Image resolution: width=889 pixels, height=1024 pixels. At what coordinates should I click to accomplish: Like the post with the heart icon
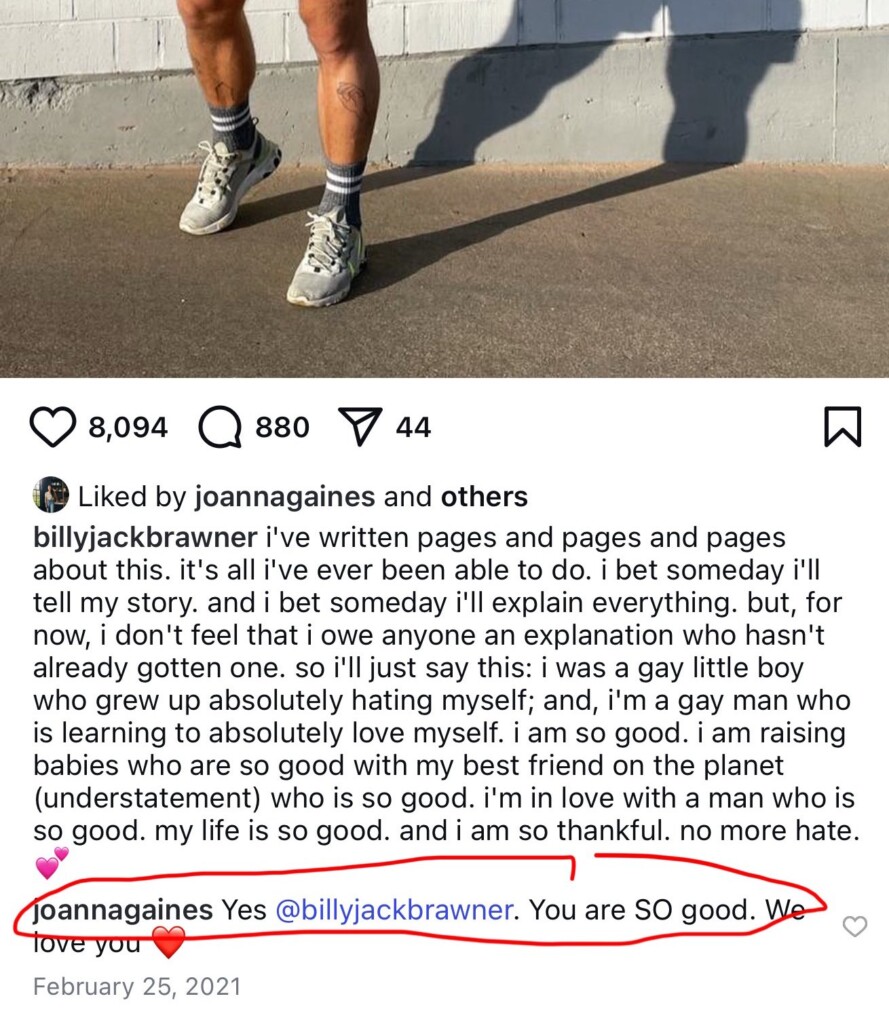[53, 427]
